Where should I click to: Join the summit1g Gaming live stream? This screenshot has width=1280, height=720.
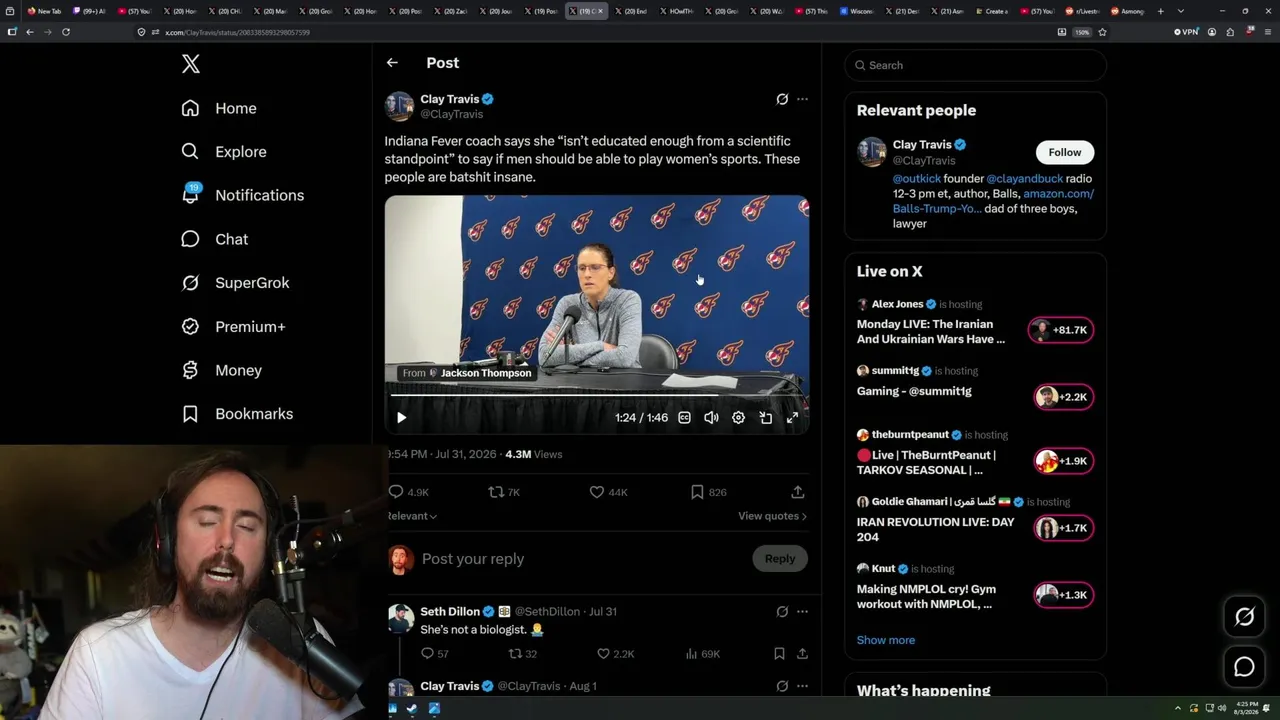click(975, 390)
